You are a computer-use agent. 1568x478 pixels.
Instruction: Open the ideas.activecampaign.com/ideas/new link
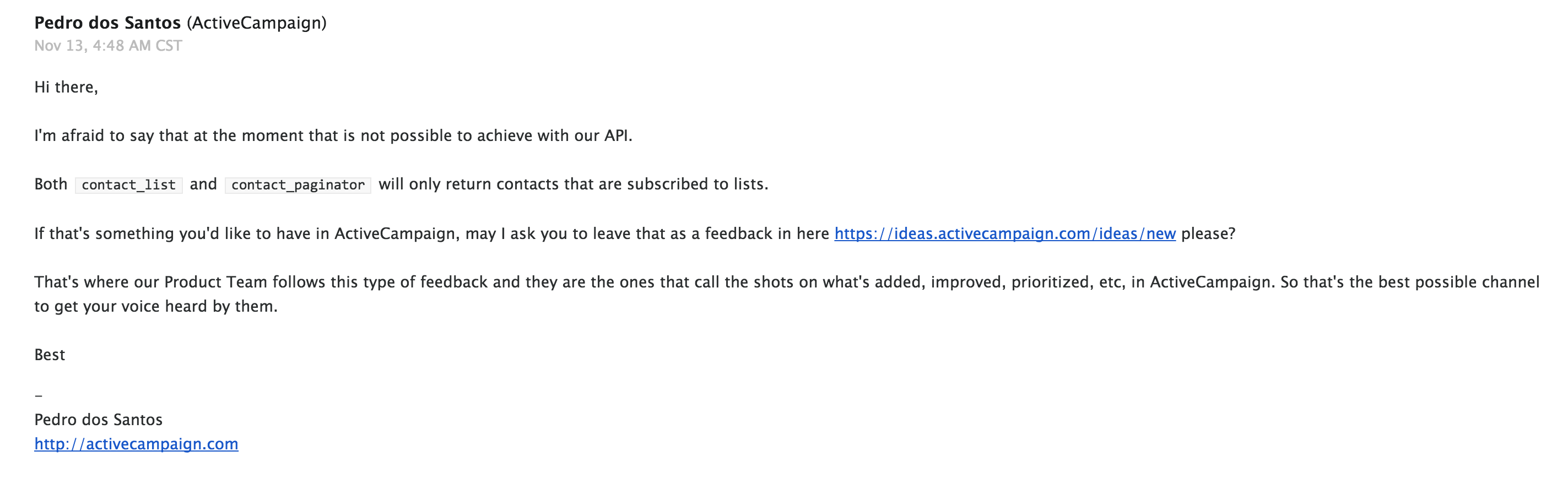coord(1005,234)
